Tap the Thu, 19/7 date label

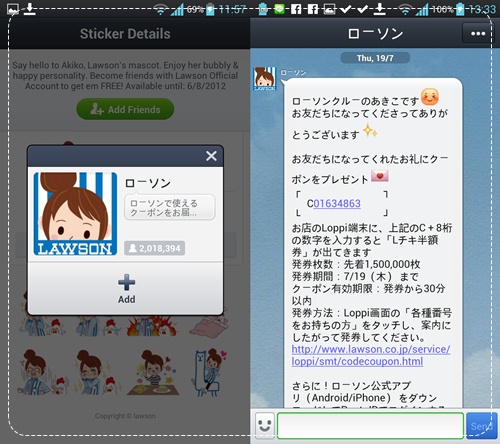375,58
